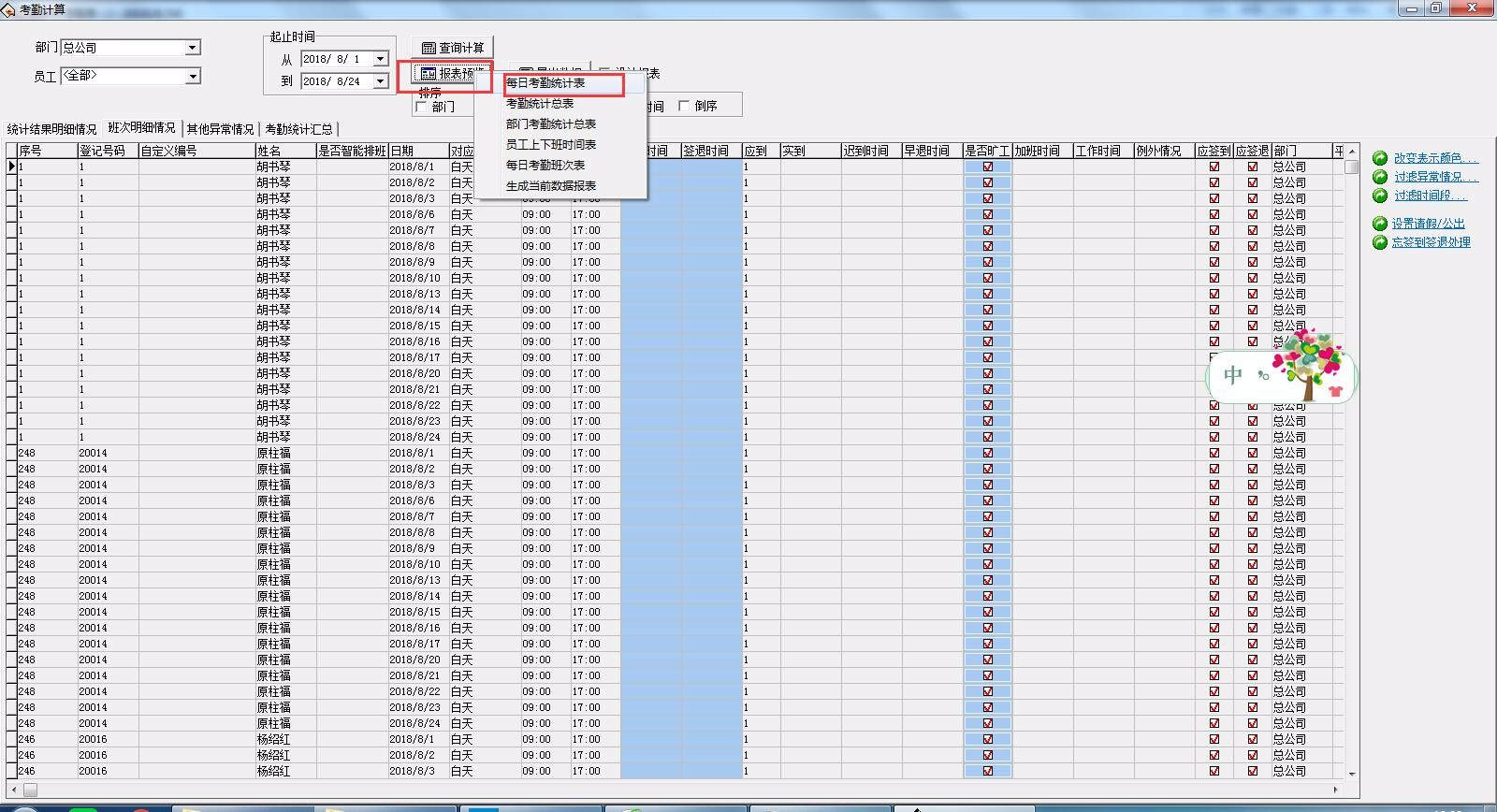1497x812 pixels.
Task: Click the 迟到时间 column header
Action: 871,151
